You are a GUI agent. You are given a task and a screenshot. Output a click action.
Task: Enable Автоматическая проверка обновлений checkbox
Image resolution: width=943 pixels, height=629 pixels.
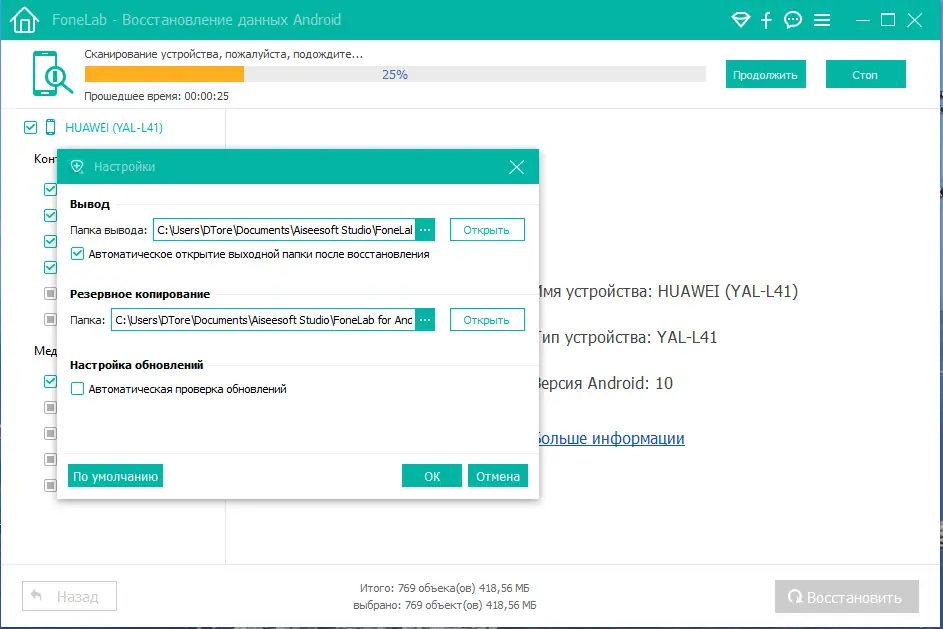click(x=77, y=388)
